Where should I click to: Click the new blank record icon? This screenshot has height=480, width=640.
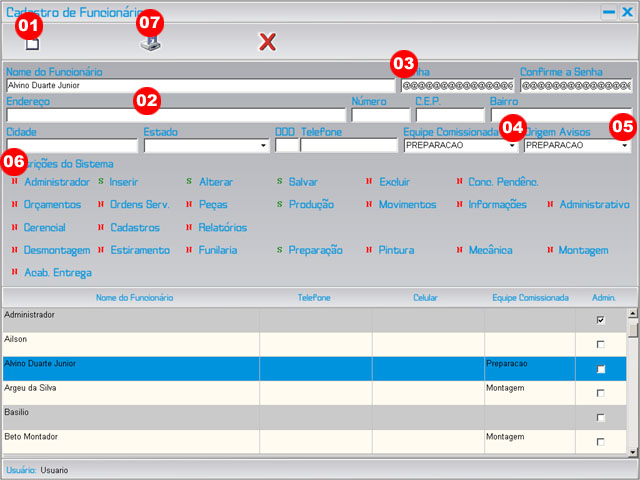(32, 43)
